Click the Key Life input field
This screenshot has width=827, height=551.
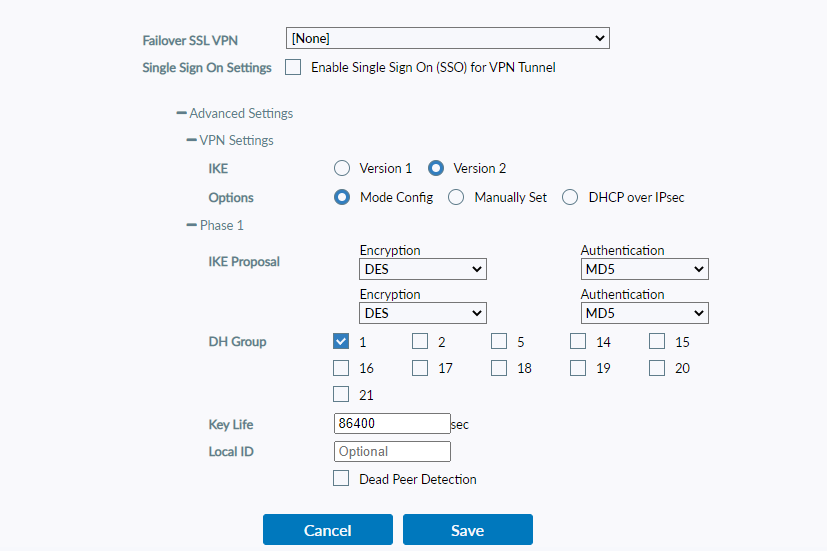(x=392, y=424)
